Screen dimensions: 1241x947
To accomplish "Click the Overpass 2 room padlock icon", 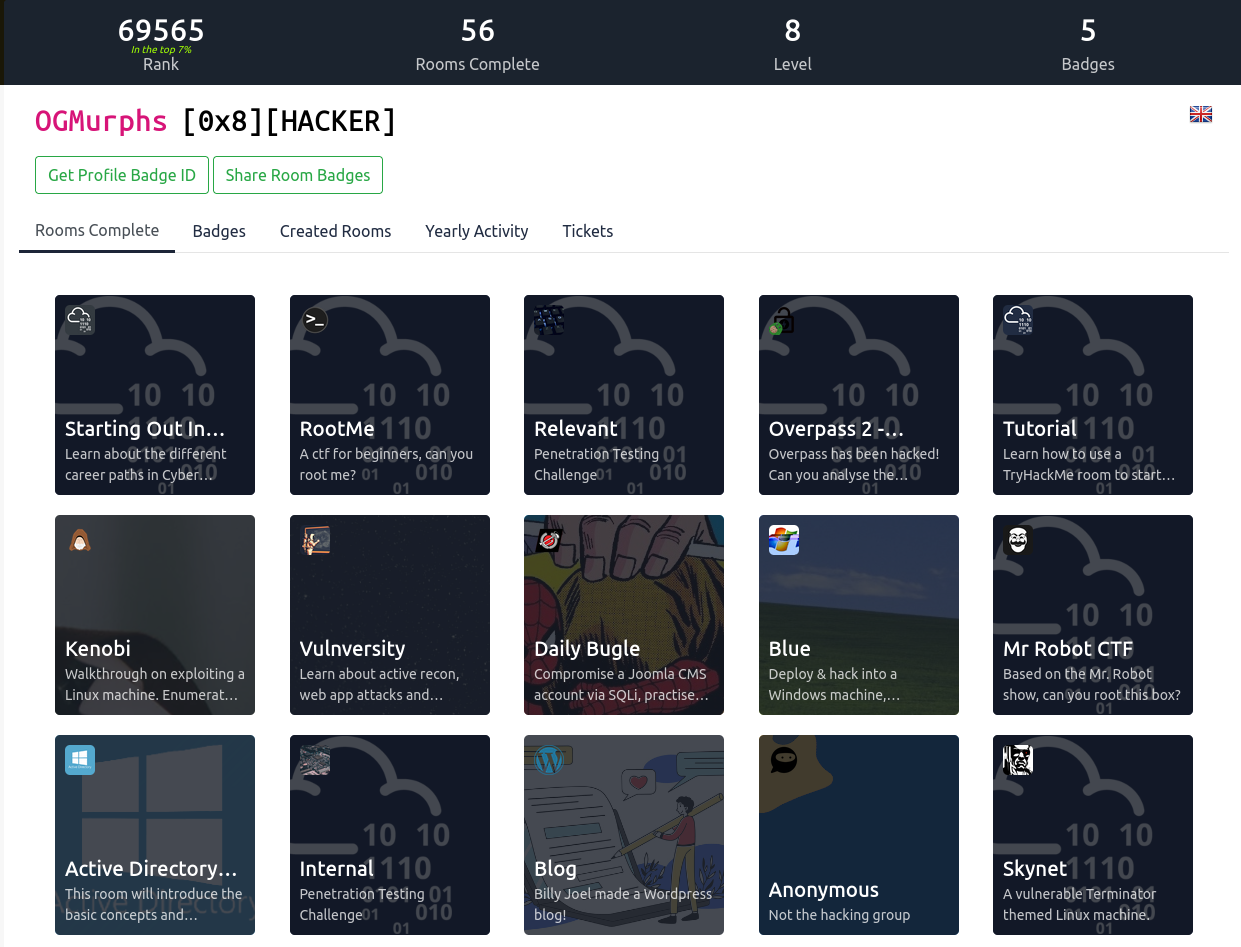I will tap(784, 320).
